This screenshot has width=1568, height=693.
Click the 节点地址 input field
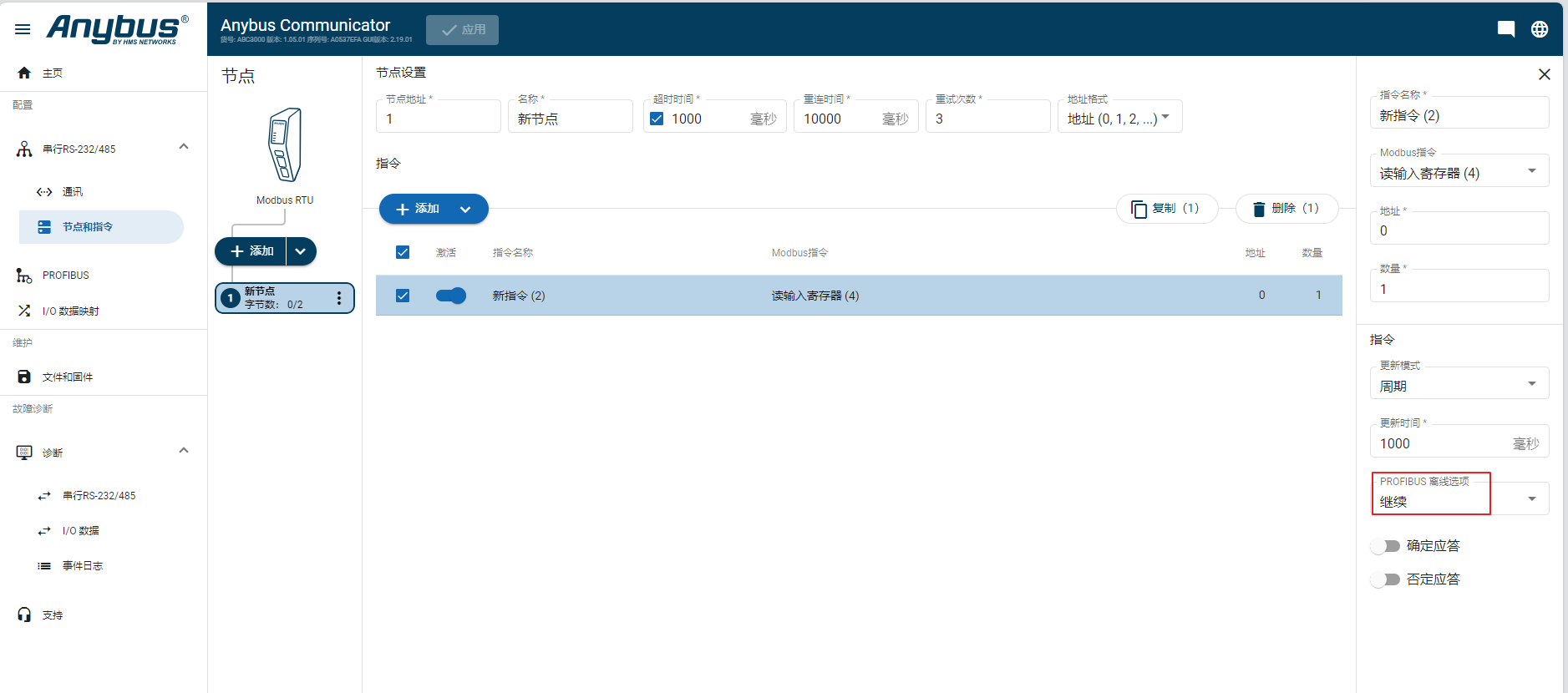(439, 116)
